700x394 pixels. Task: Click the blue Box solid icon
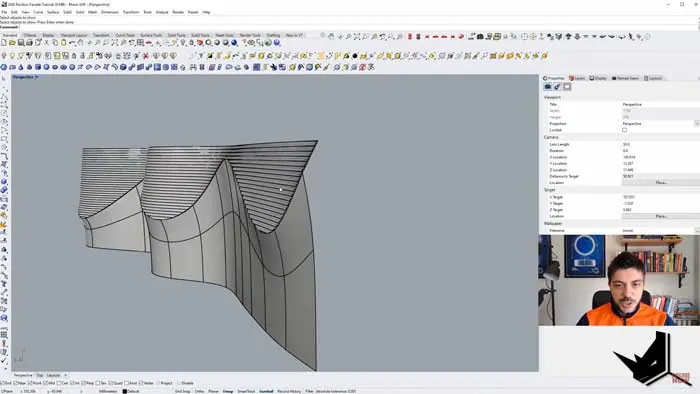38,67
